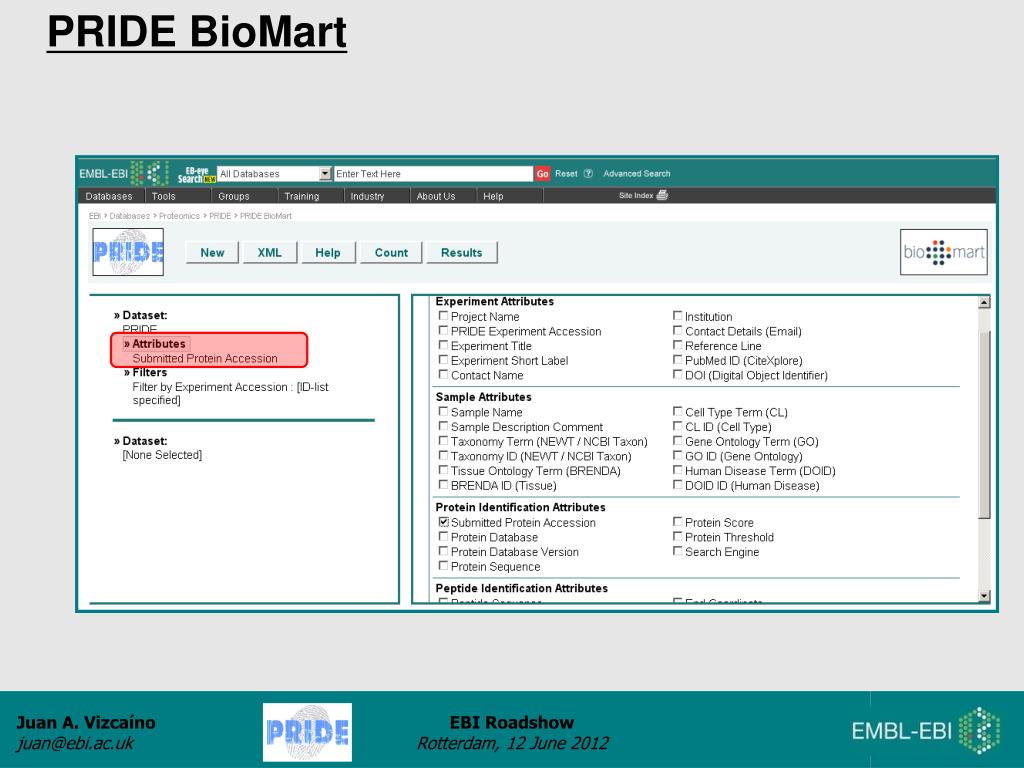Open the About Us menu
The width and height of the screenshot is (1024, 768).
click(436, 196)
